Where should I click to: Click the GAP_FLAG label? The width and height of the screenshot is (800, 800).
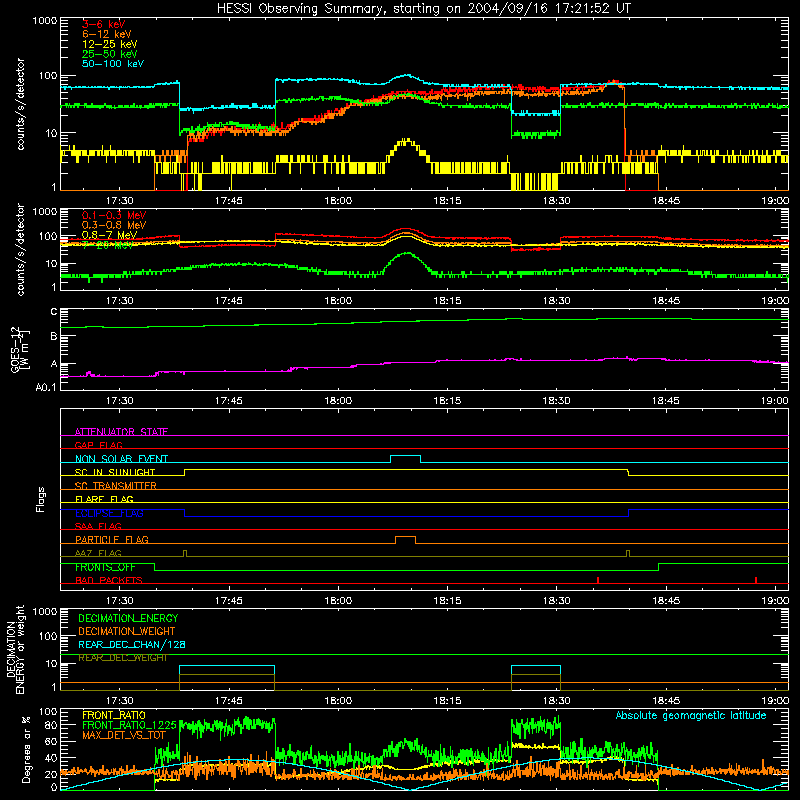point(98,445)
